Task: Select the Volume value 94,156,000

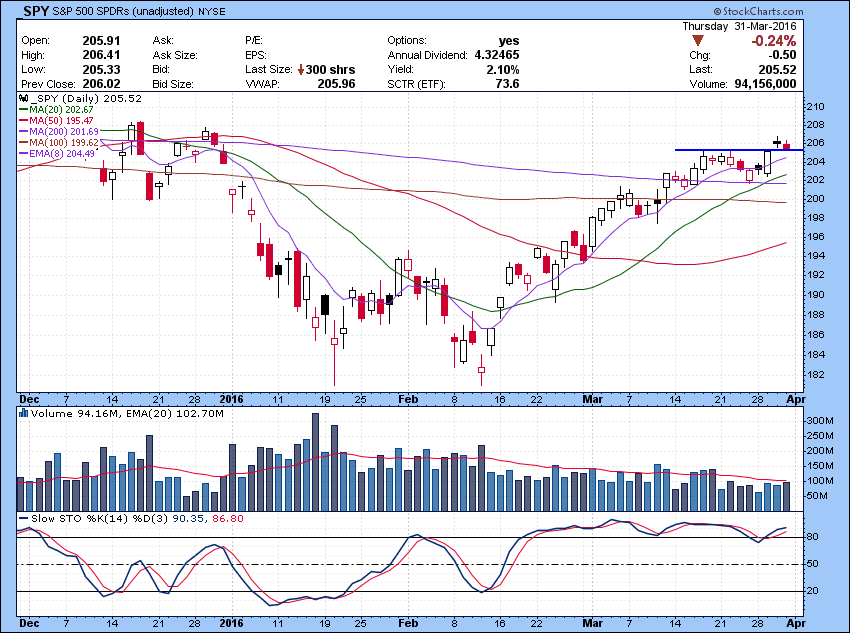Action: click(765, 84)
